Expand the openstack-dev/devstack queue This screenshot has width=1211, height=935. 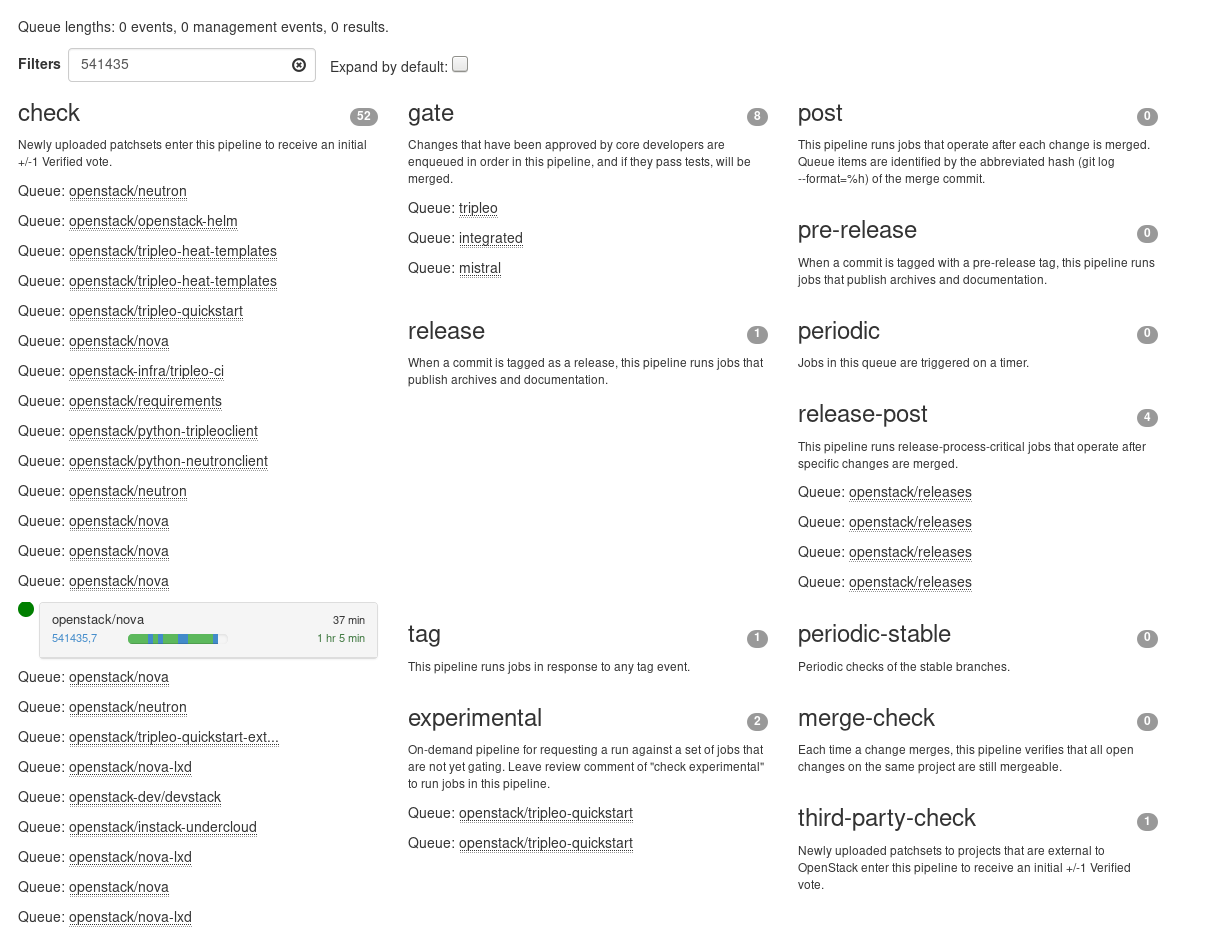(x=145, y=797)
